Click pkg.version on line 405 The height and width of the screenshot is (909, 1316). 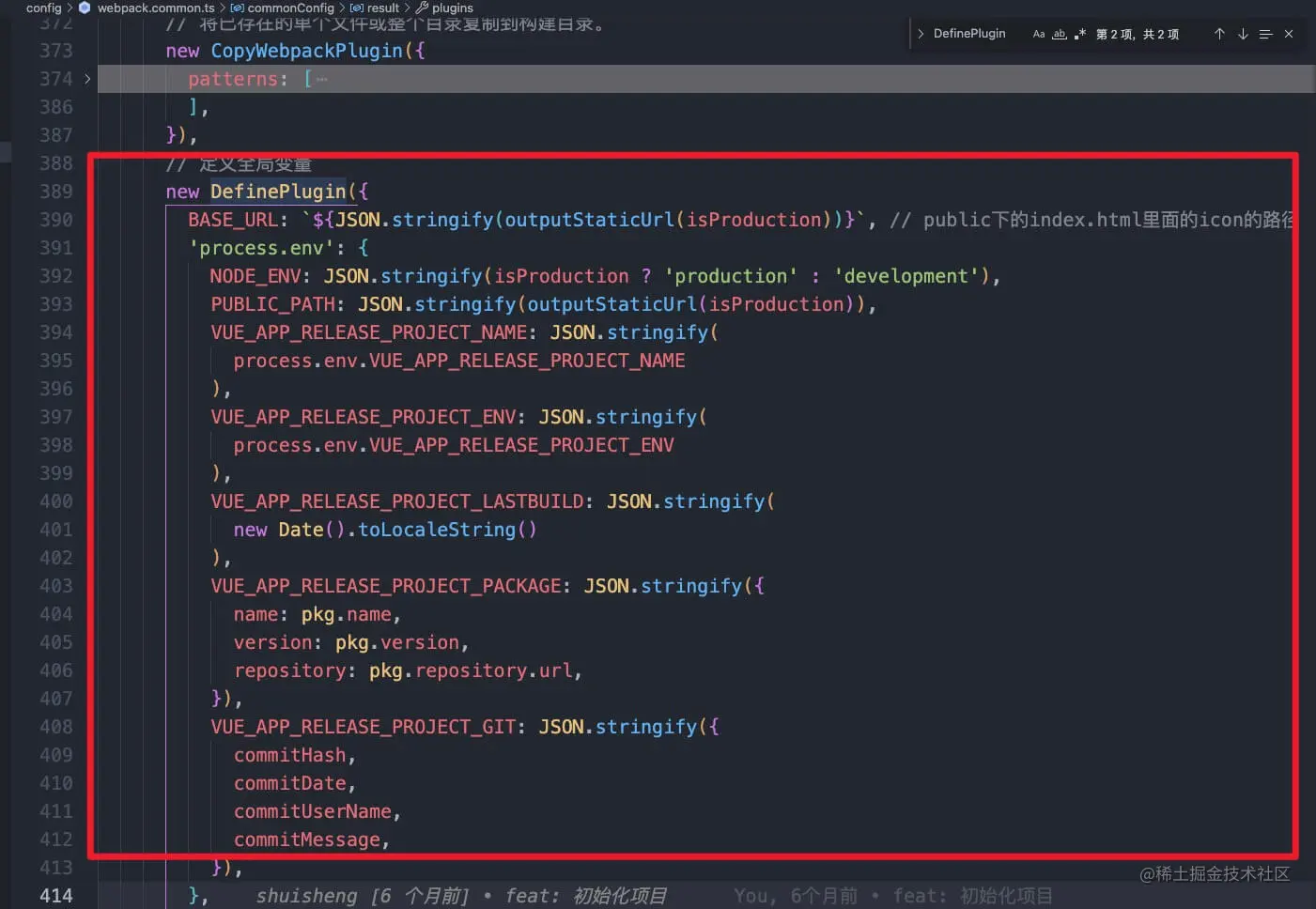point(396,642)
